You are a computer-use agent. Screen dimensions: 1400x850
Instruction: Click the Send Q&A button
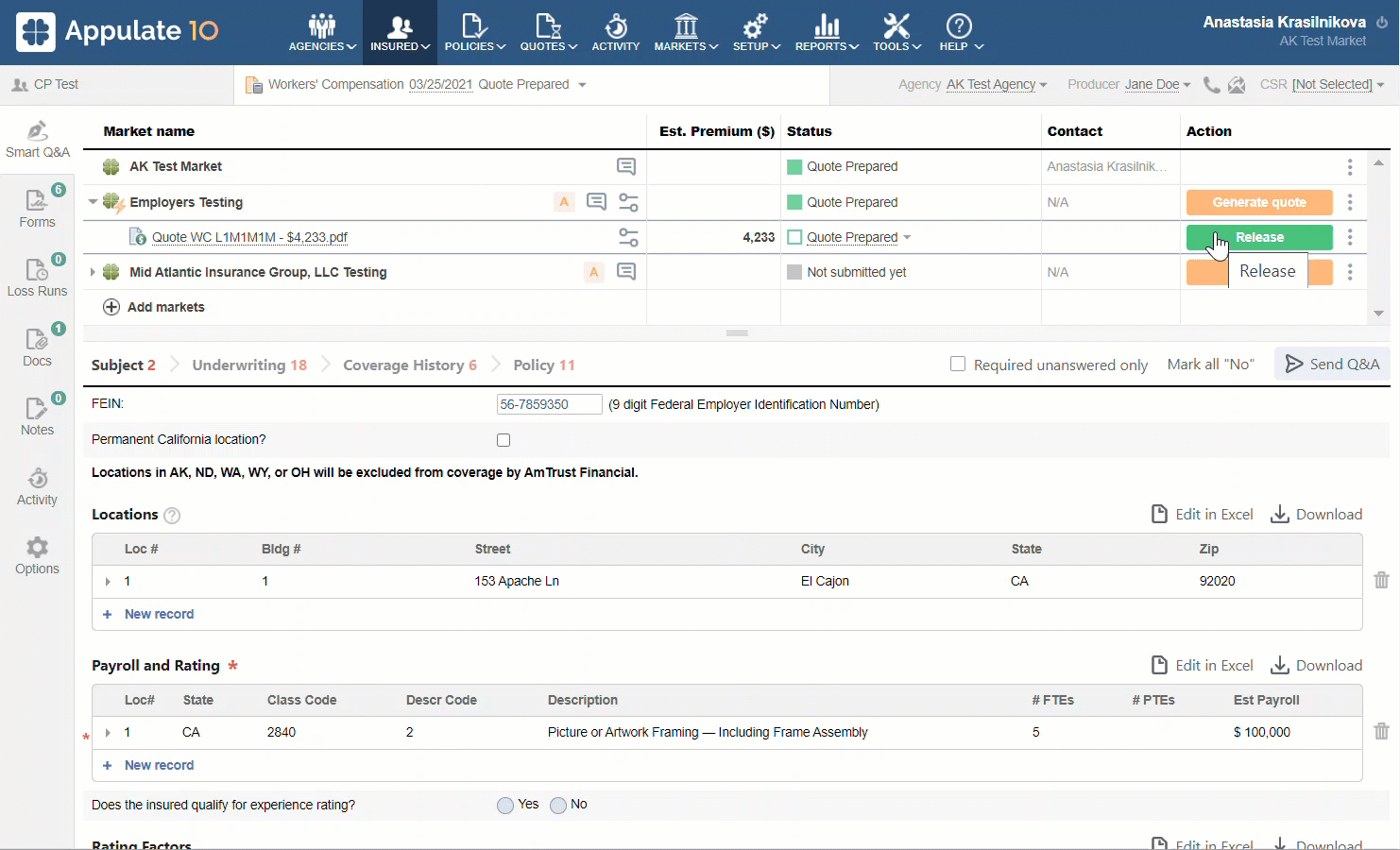tap(1332, 364)
